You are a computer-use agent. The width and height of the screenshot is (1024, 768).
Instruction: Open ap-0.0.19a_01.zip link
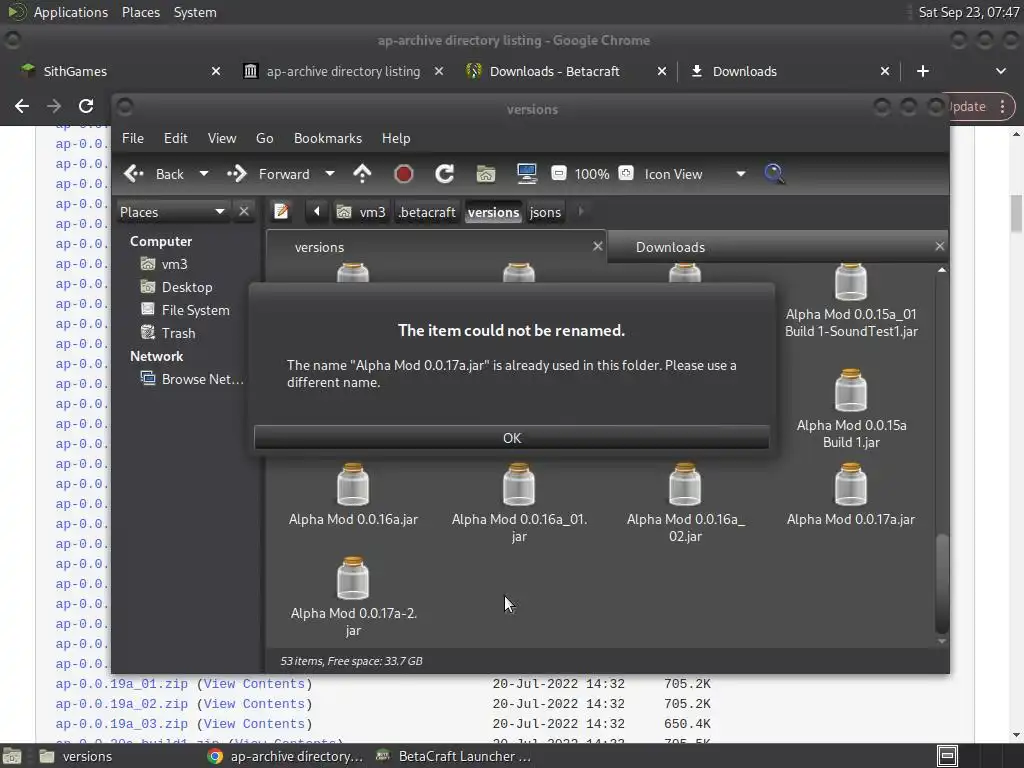[x=121, y=684]
